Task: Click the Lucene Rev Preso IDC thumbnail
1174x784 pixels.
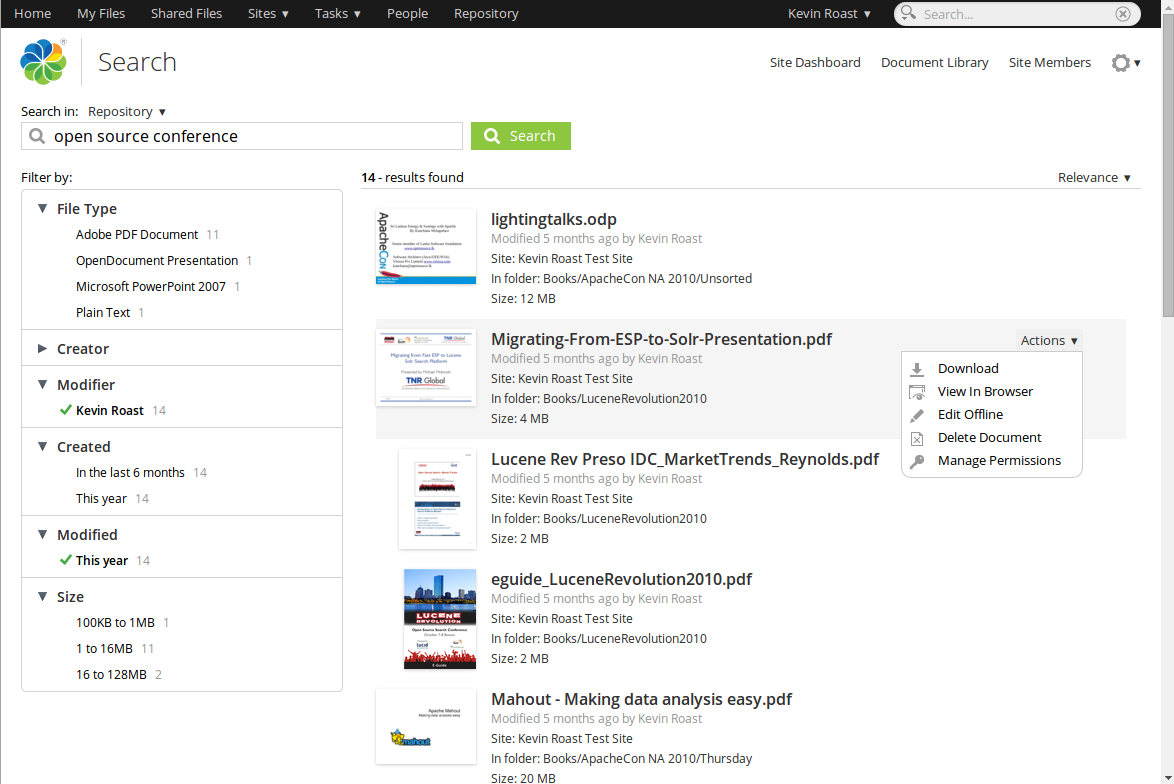Action: click(437, 499)
